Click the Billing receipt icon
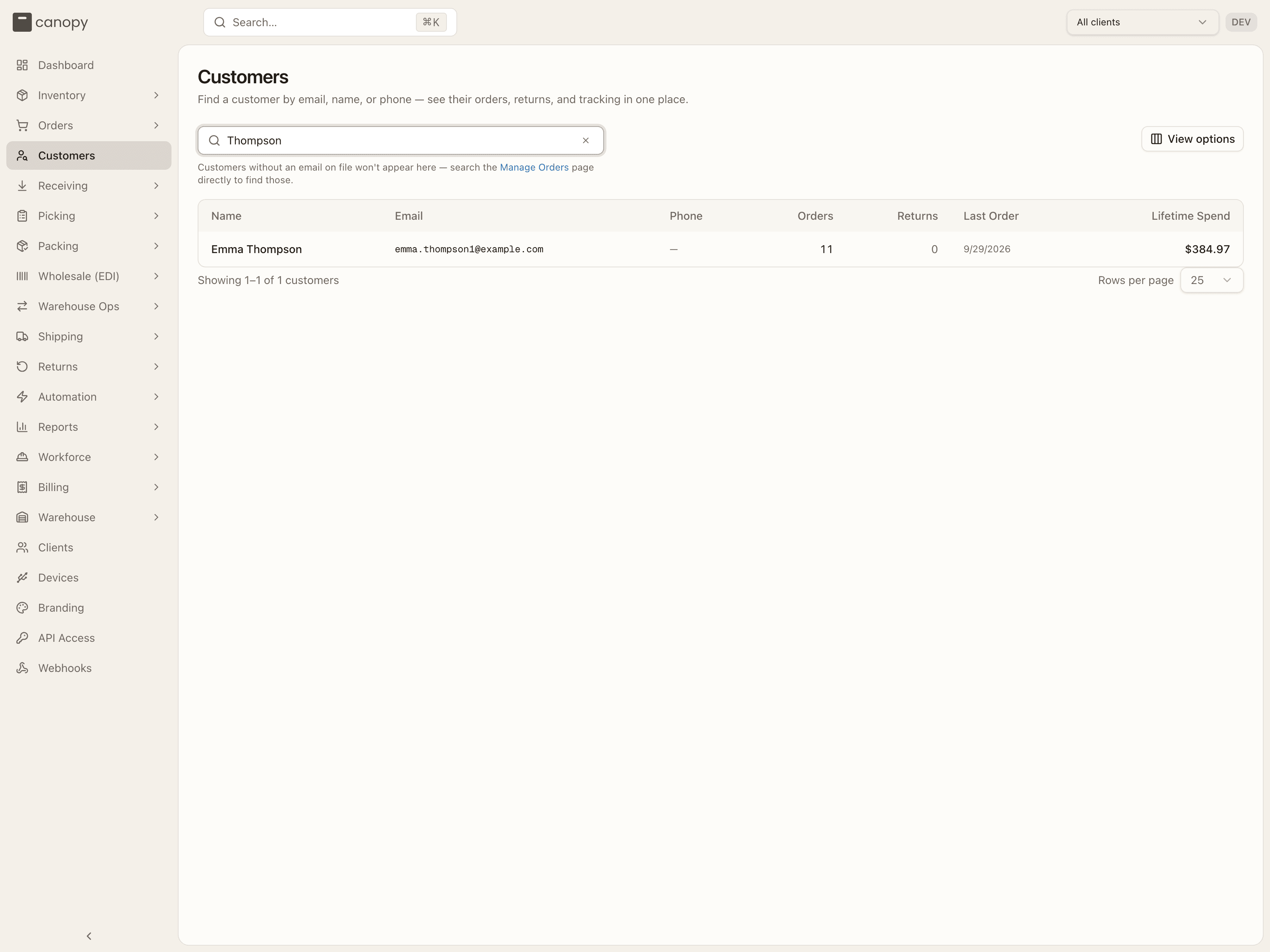This screenshot has width=1270, height=952. [22, 487]
